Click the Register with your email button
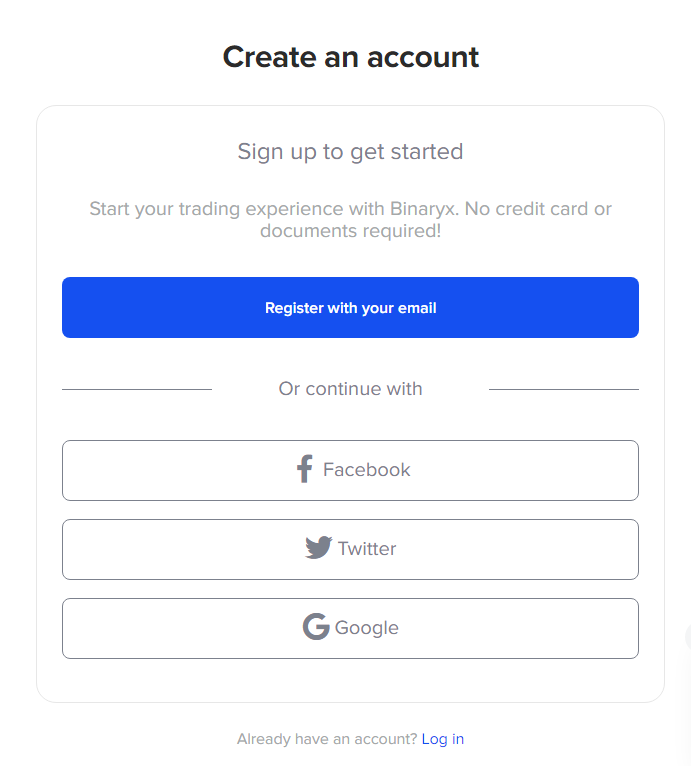 coord(350,307)
